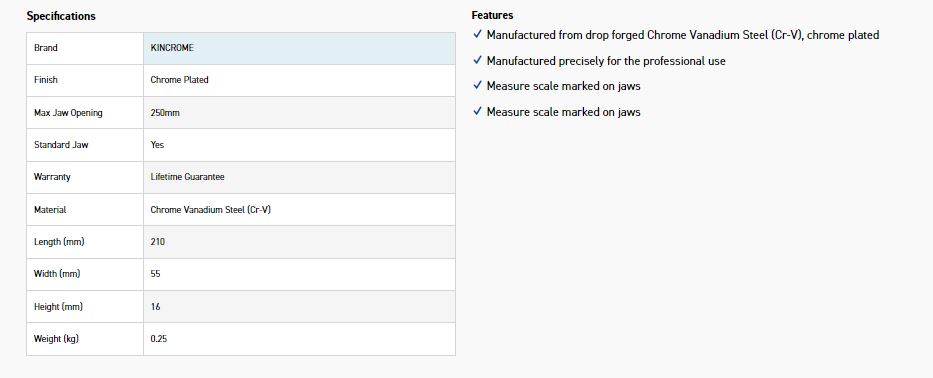Viewport: 933px width, 378px height.
Task: Click the checkmark beside the last Measure scale feature
Action: click(477, 112)
